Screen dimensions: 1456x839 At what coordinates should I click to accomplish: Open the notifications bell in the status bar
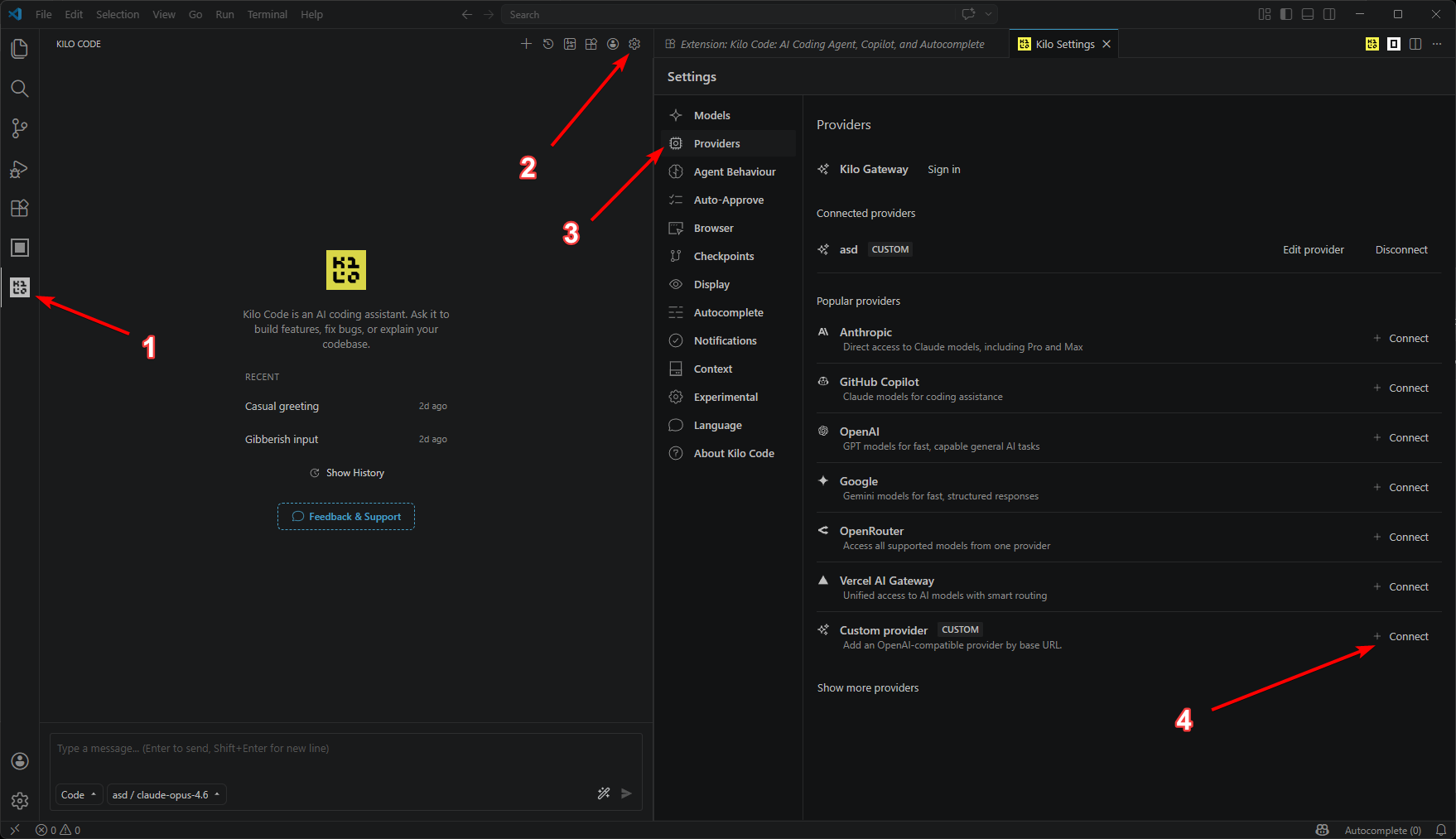(1441, 830)
